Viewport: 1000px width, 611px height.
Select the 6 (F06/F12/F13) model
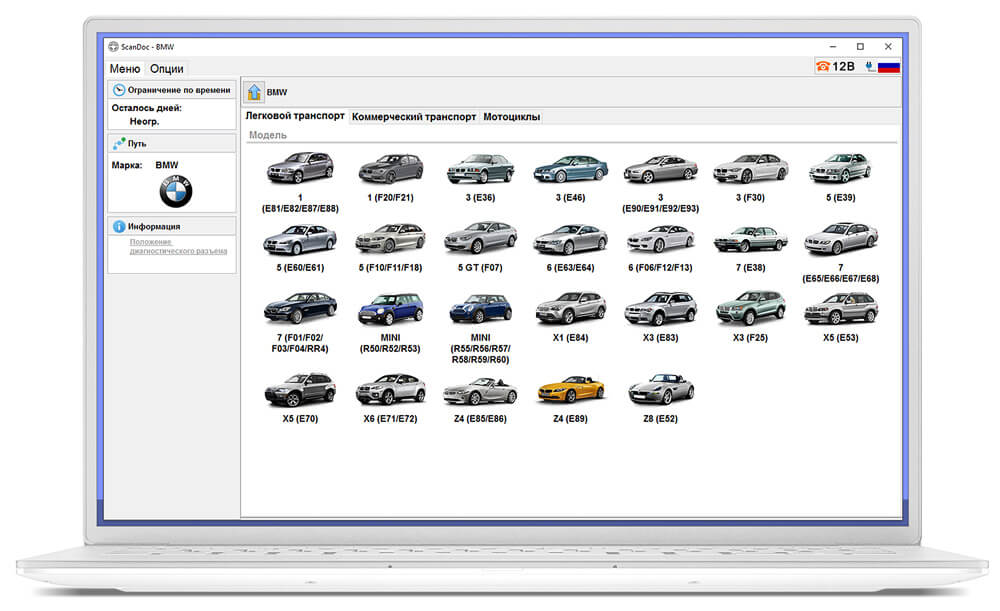(x=660, y=247)
